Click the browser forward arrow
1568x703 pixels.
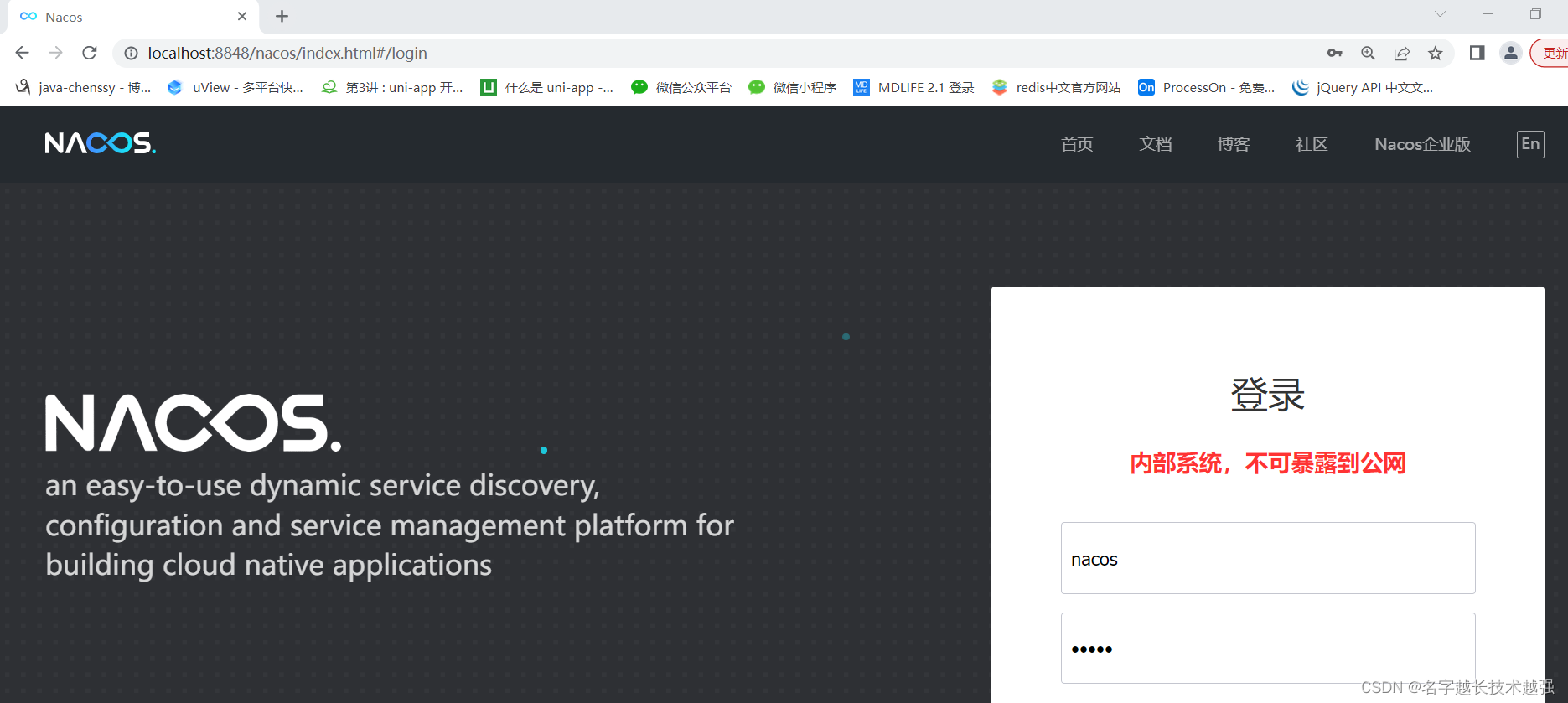click(x=56, y=53)
